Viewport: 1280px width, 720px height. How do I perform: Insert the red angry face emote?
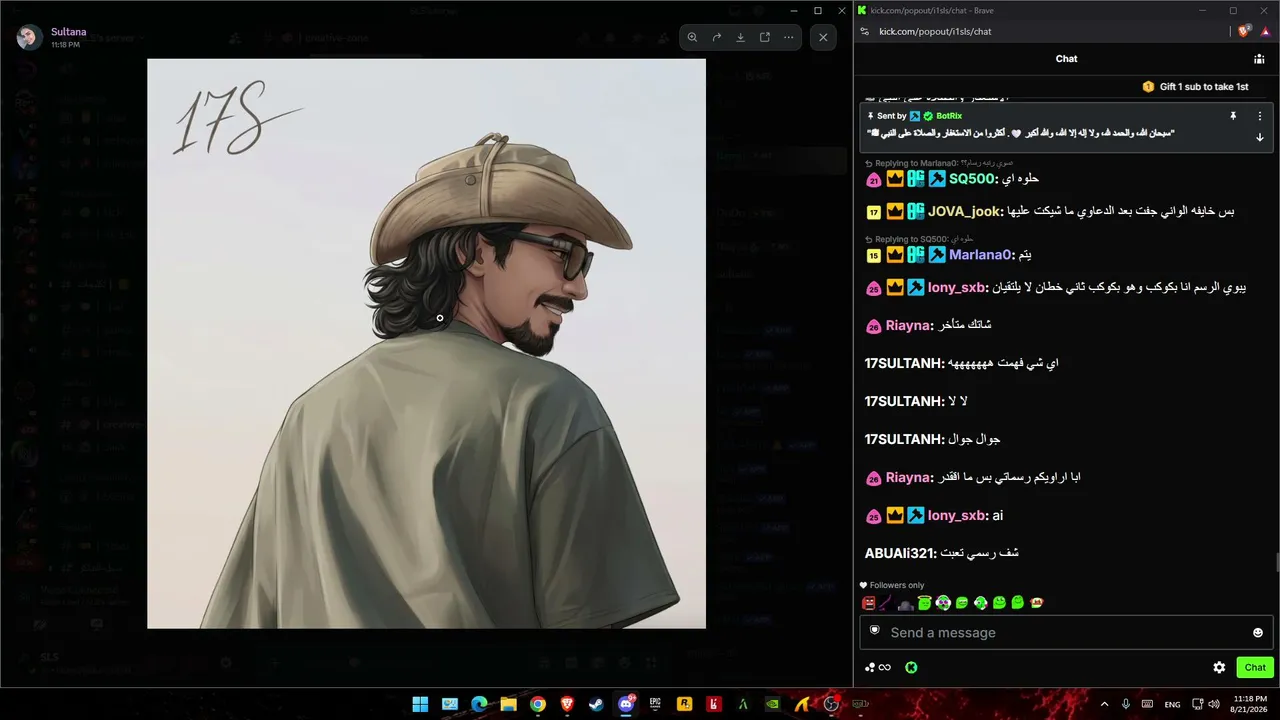[x=869, y=603]
